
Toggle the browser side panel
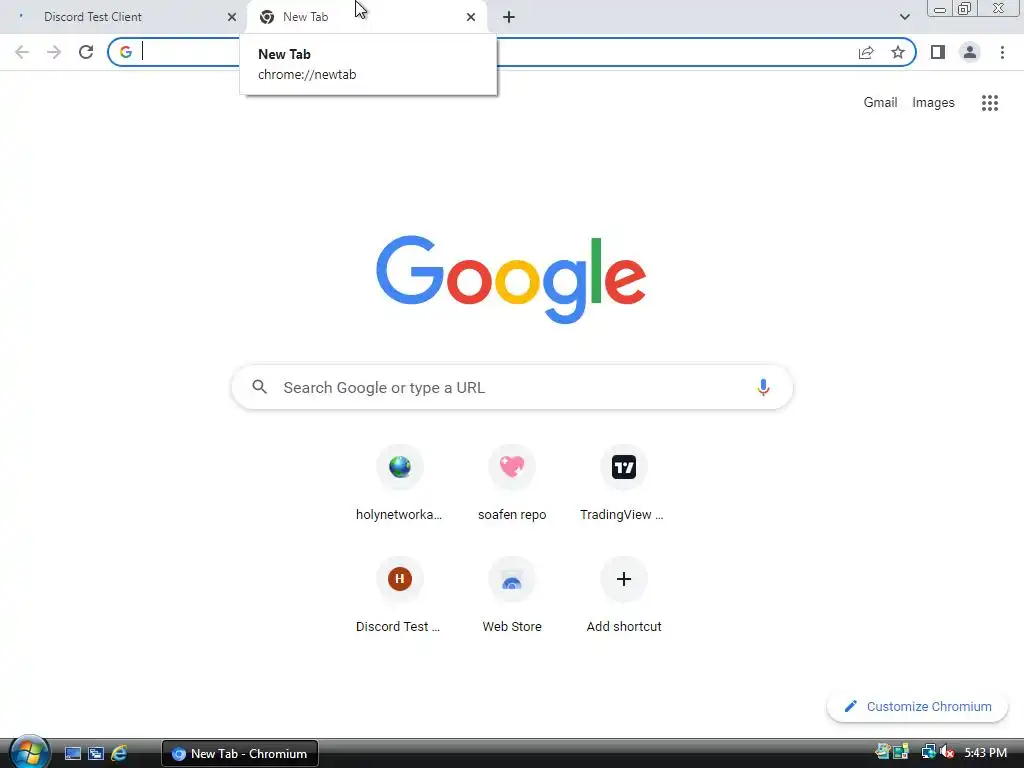(x=938, y=52)
